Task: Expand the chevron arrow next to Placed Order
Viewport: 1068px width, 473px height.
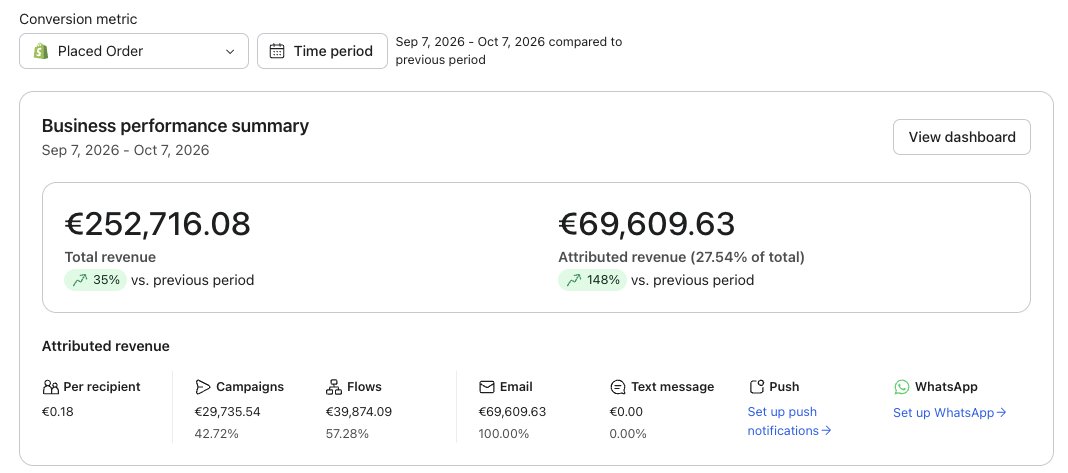Action: (x=230, y=52)
